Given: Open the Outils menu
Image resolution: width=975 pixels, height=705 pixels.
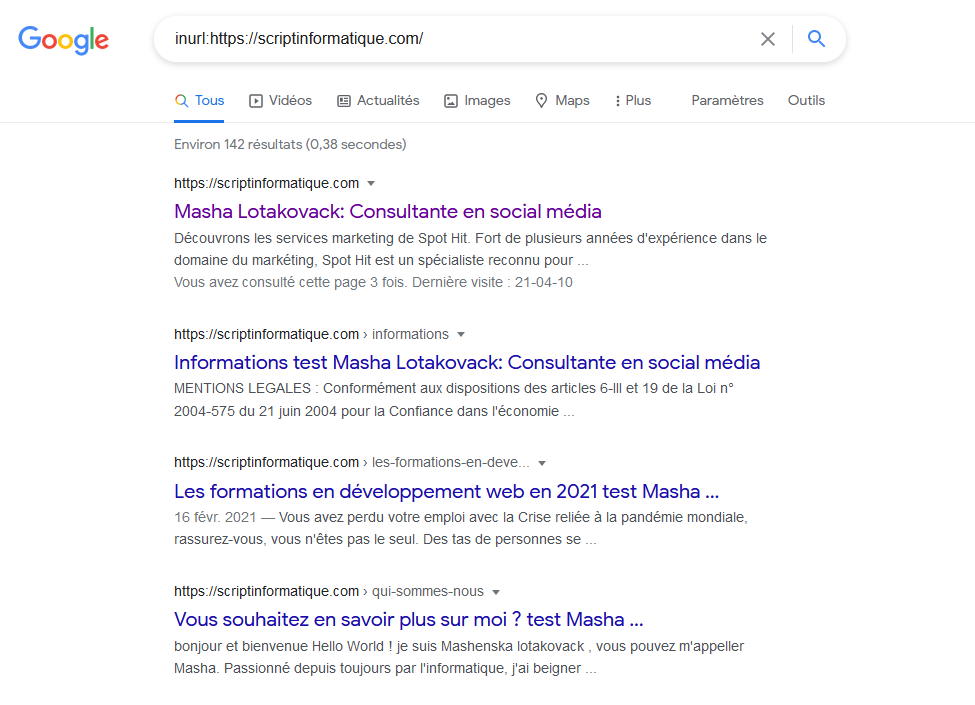Looking at the screenshot, I should point(806,101).
